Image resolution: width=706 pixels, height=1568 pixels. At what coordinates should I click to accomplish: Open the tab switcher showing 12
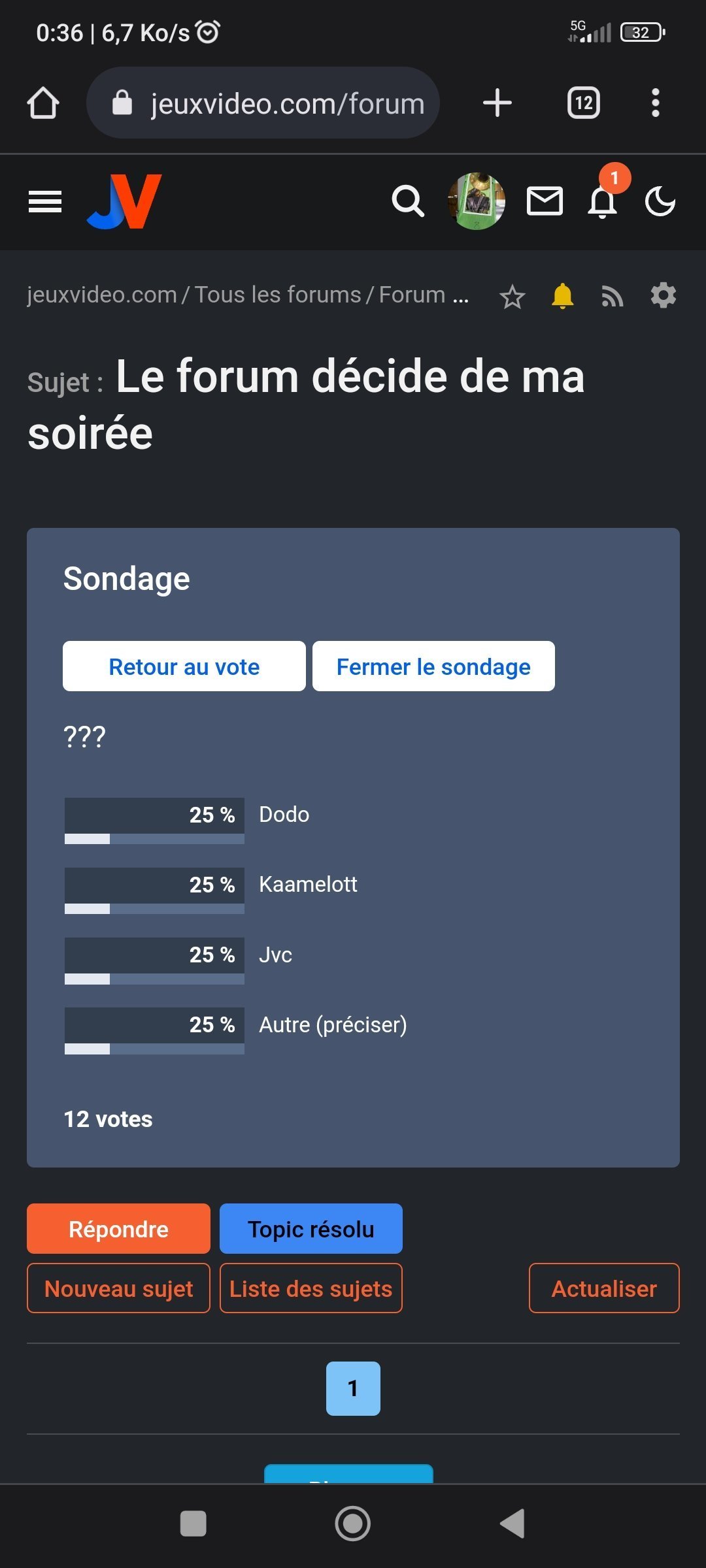[x=583, y=103]
